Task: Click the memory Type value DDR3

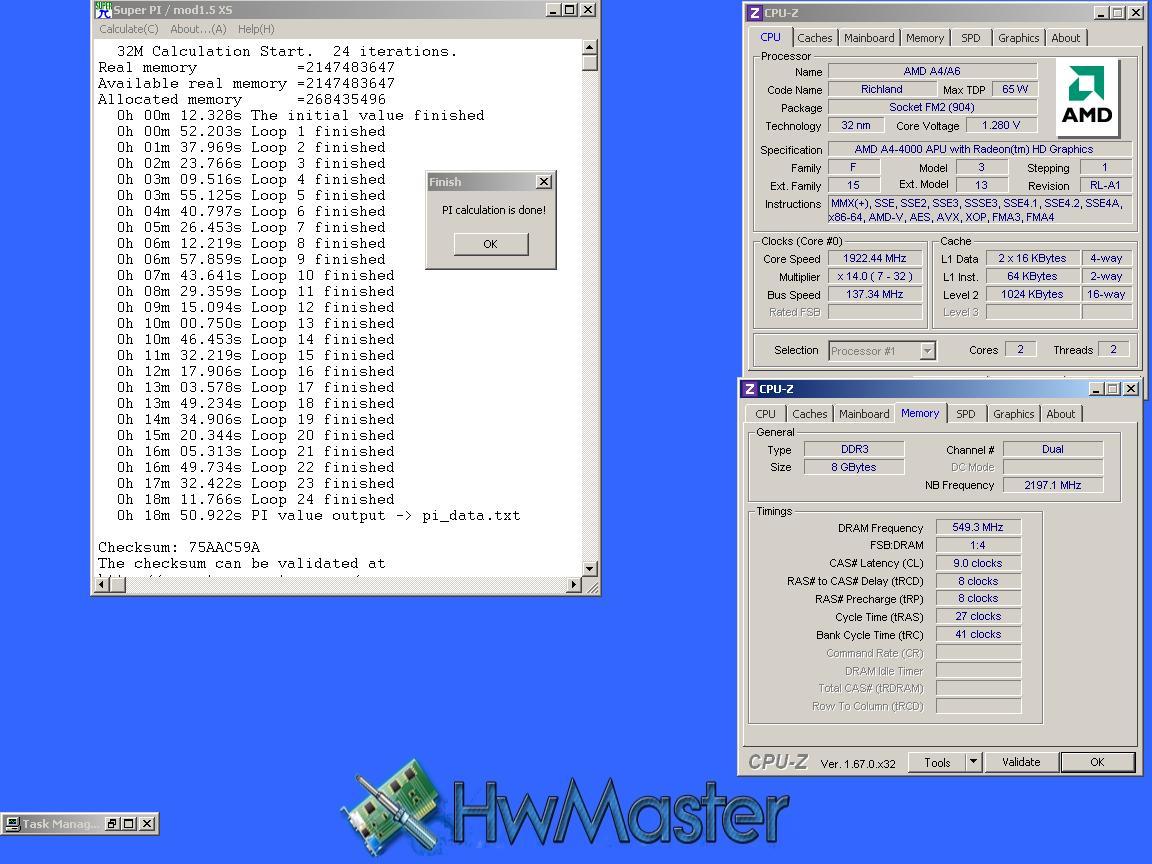Action: tap(854, 449)
